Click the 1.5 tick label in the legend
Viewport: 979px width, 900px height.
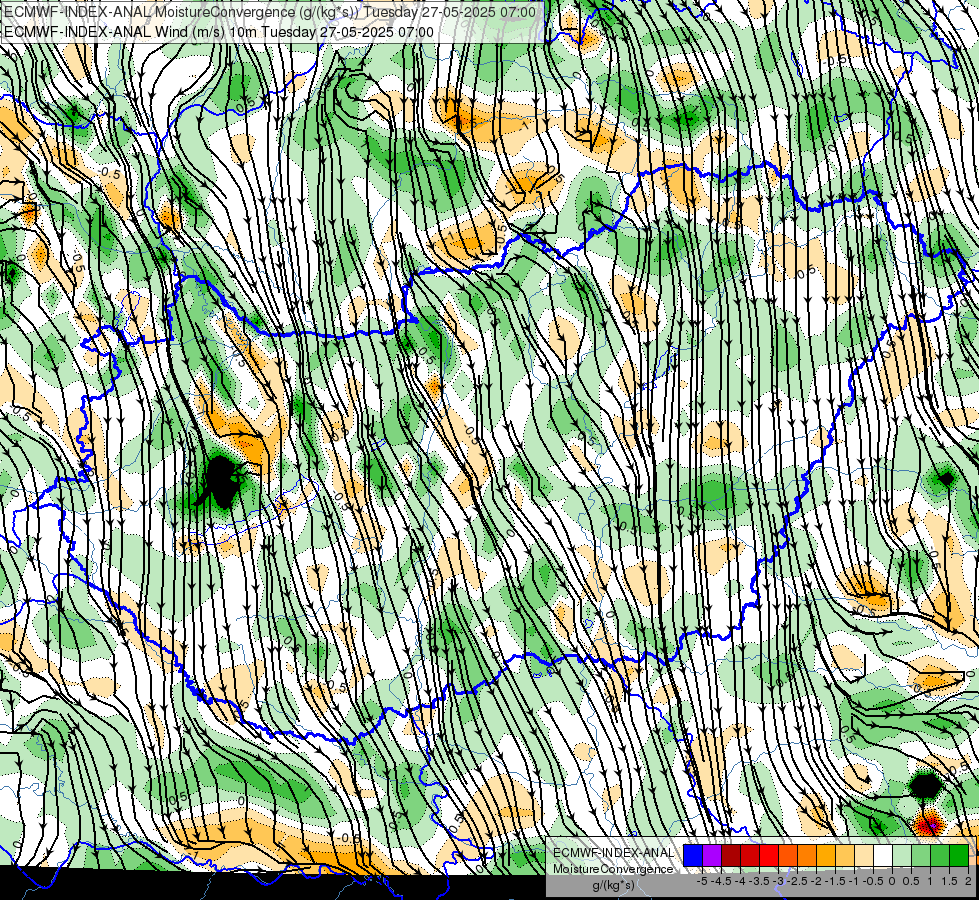[950, 881]
